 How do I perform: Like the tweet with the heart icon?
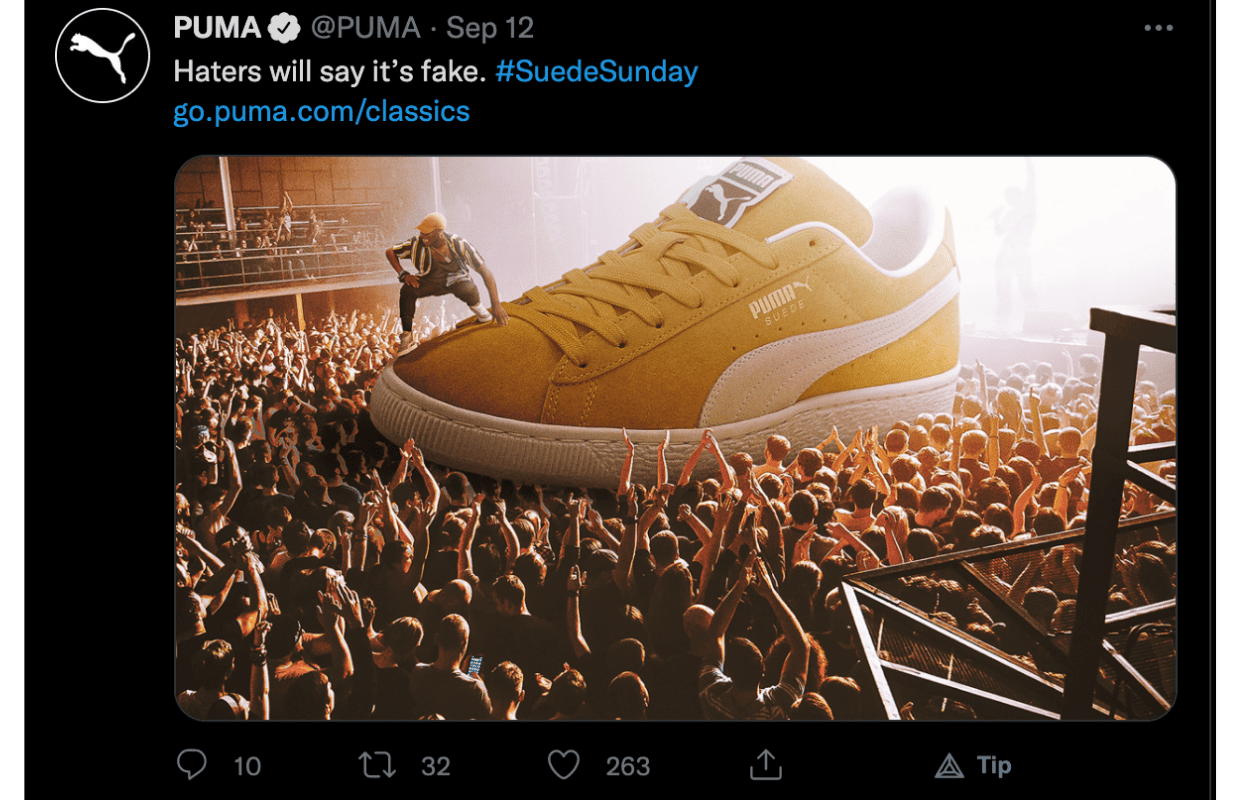(x=564, y=766)
